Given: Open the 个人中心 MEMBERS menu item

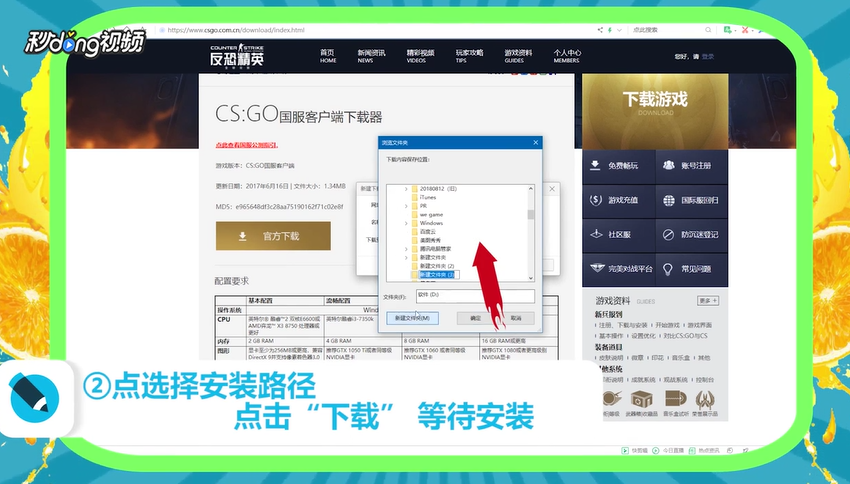Looking at the screenshot, I should 567,56.
